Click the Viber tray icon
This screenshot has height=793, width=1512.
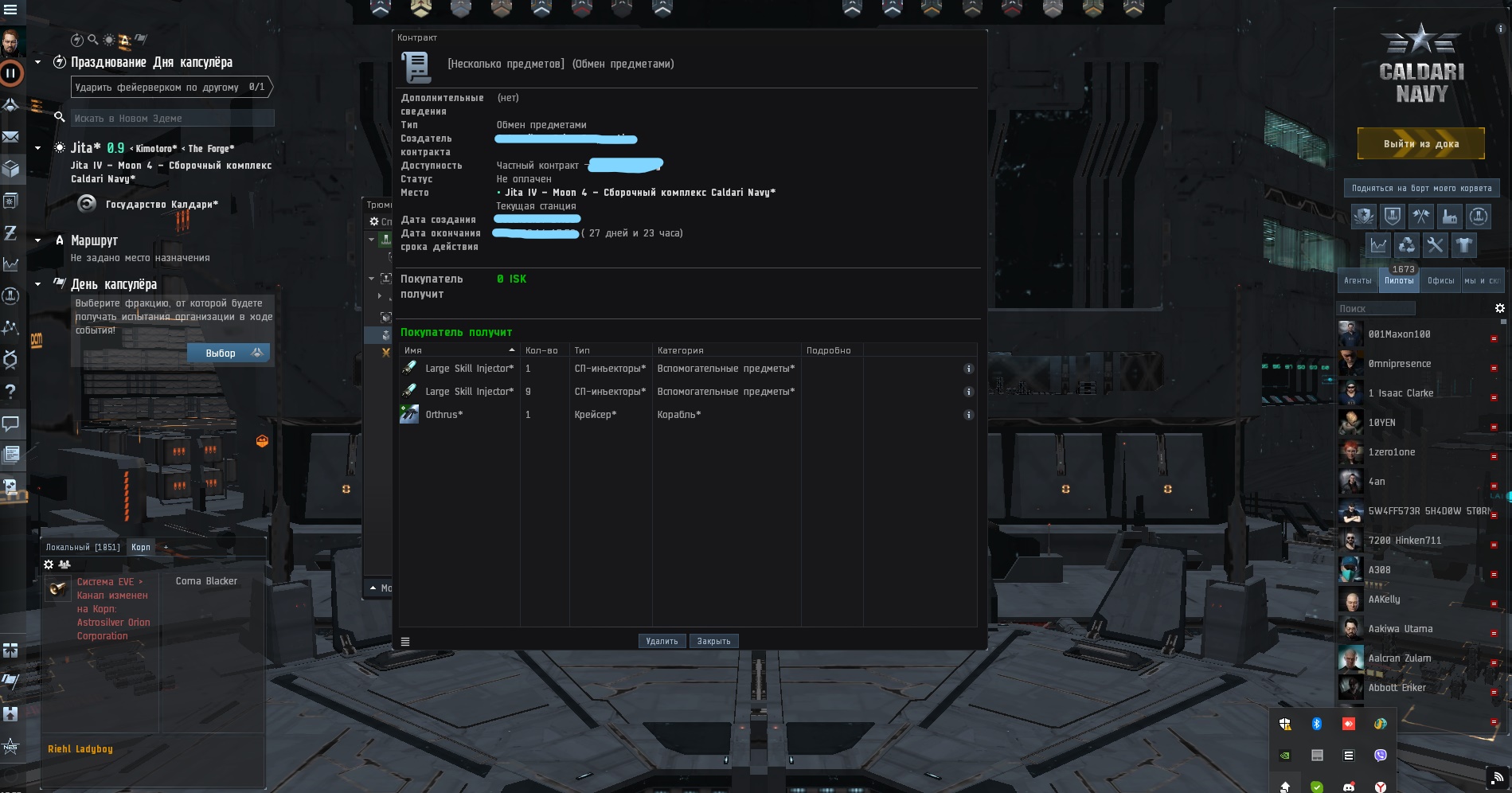[x=1381, y=755]
